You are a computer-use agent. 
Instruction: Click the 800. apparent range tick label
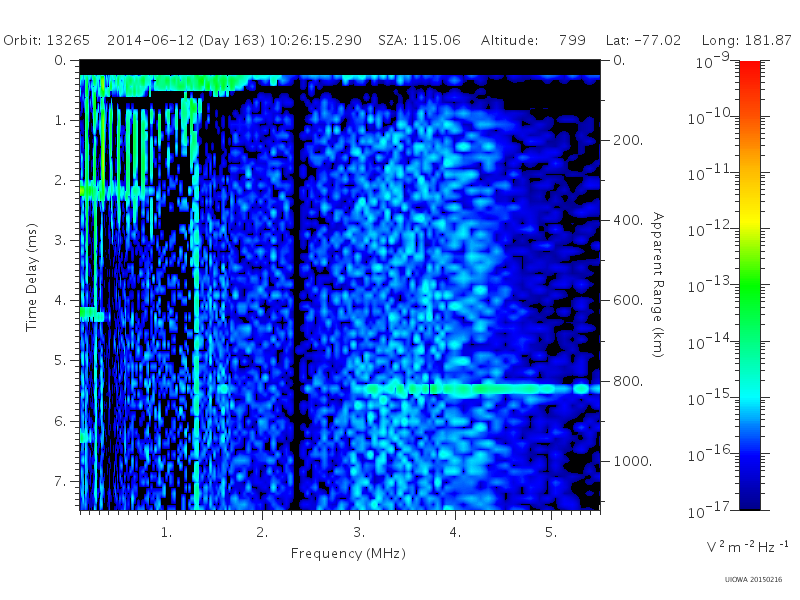628,381
